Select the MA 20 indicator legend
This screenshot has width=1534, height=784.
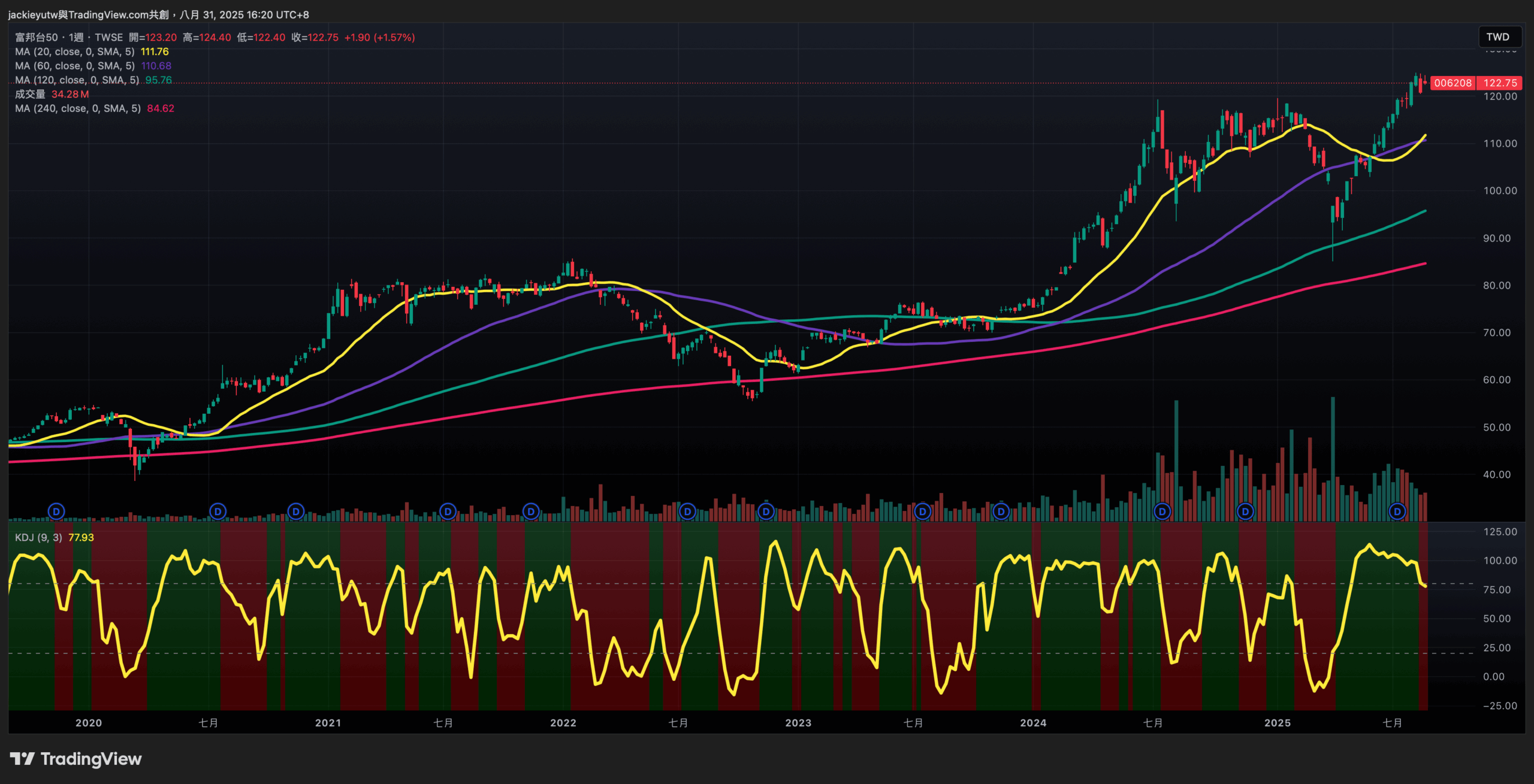click(75, 52)
